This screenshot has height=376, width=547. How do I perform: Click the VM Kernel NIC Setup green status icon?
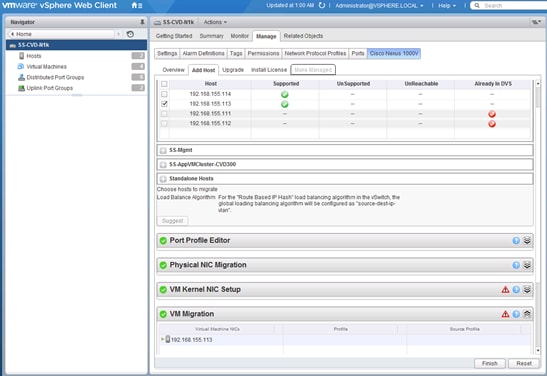163,289
